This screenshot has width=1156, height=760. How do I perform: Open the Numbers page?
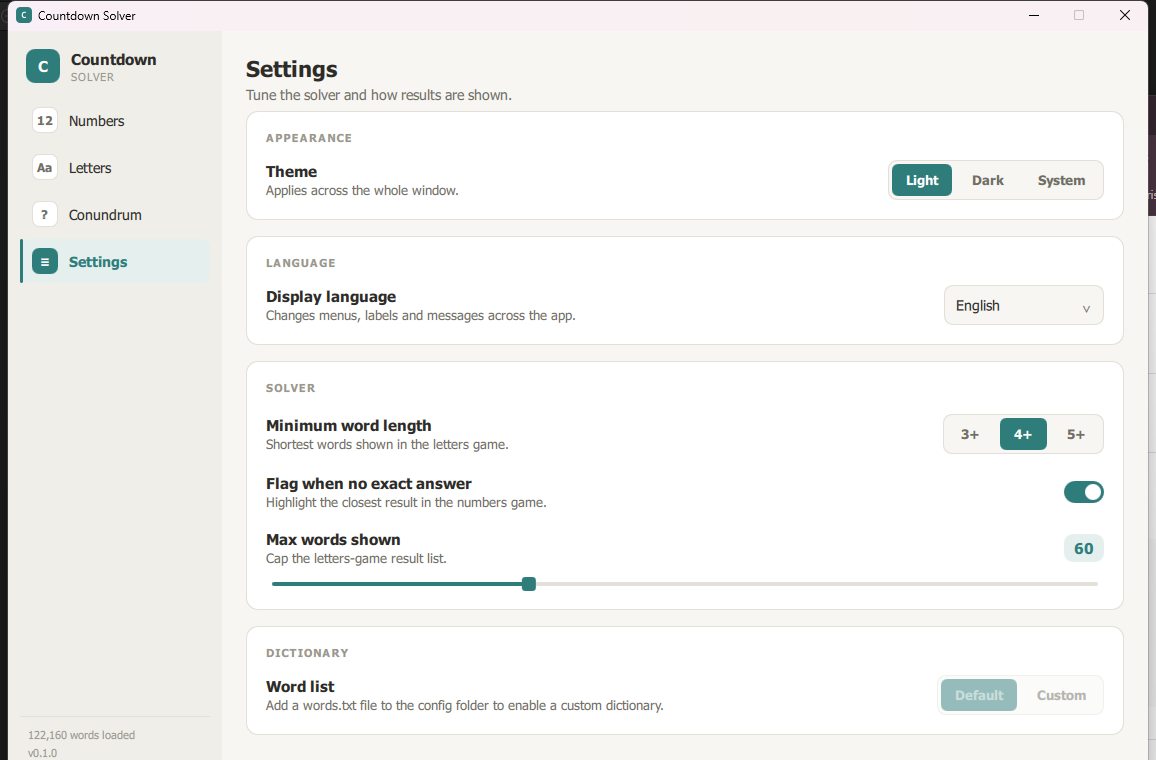click(x=116, y=120)
